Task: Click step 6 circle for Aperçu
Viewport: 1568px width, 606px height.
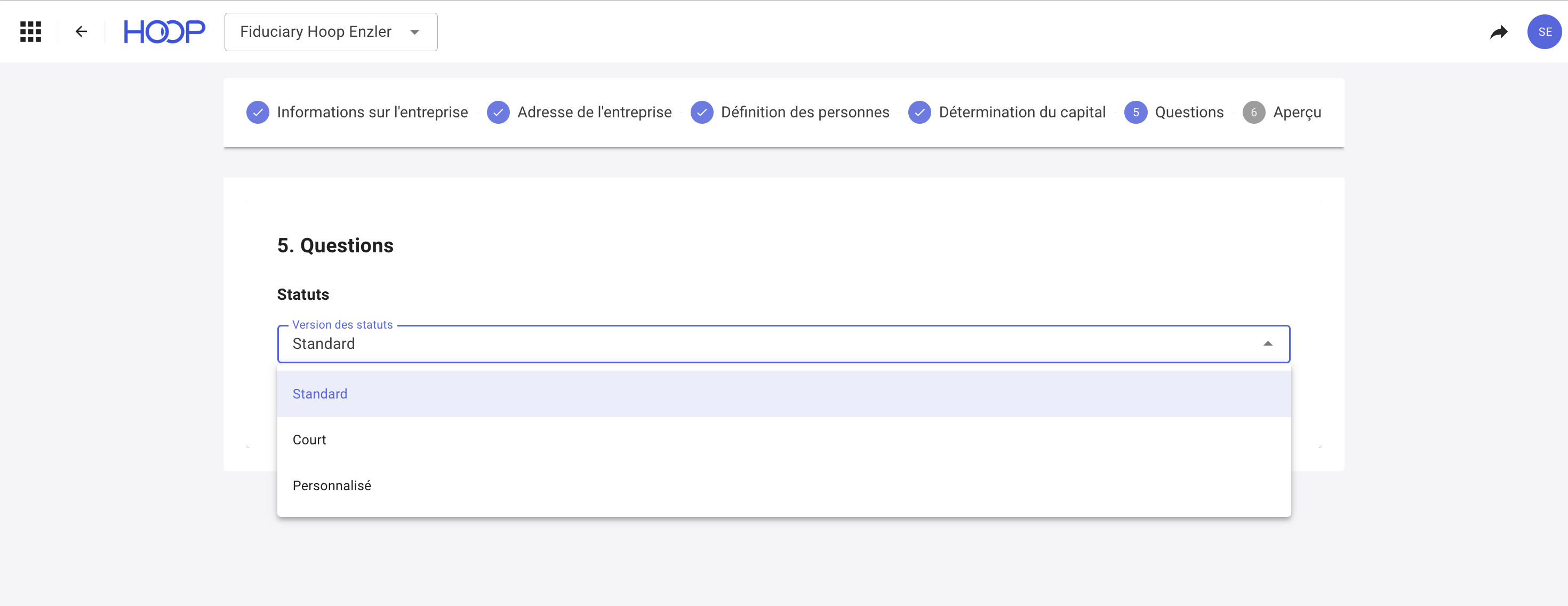Action: click(x=1253, y=113)
